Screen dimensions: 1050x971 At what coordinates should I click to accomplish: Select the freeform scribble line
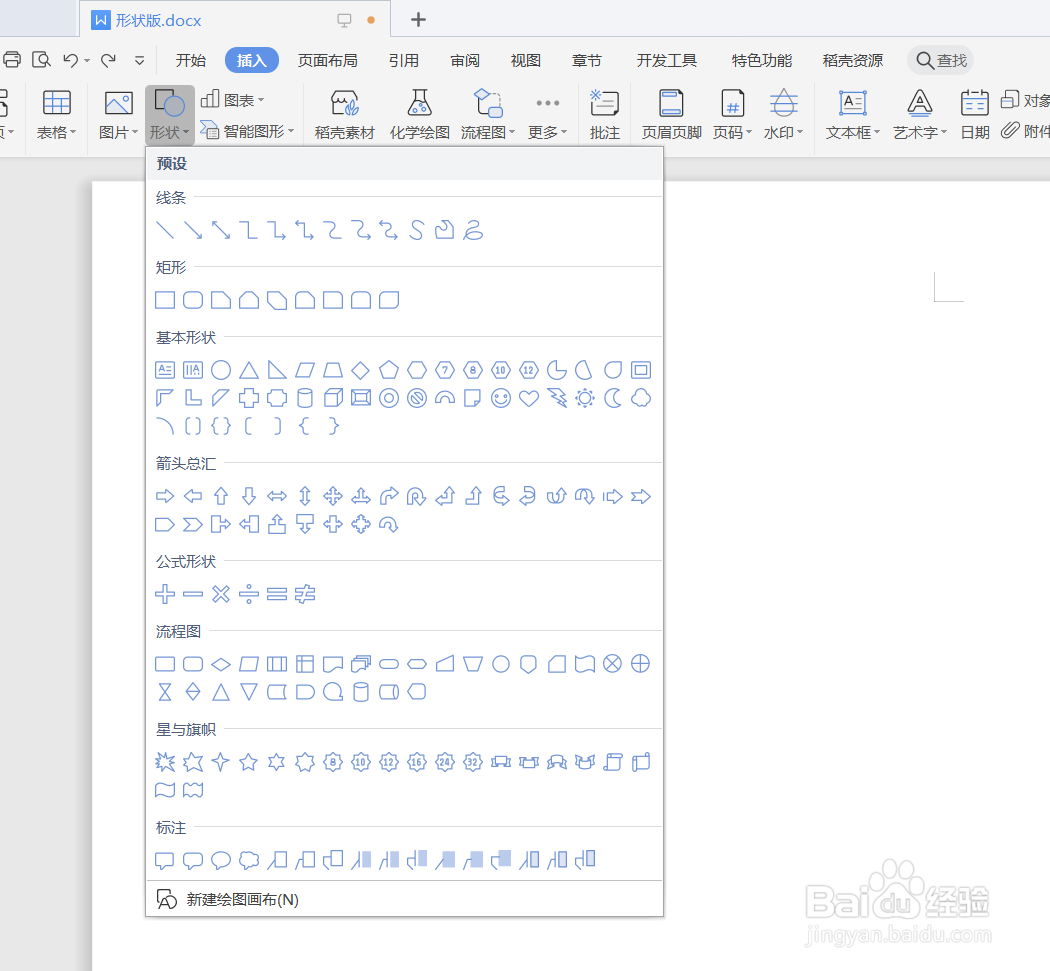point(473,230)
